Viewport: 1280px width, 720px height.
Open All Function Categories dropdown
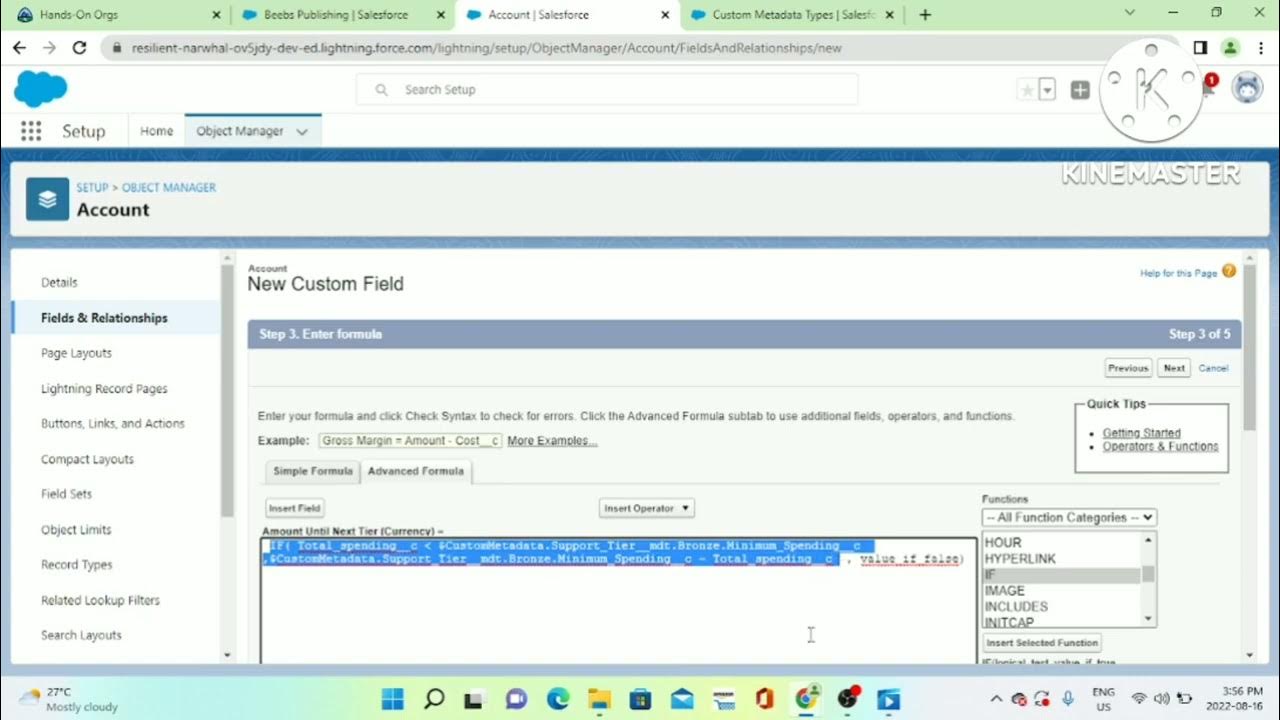coord(1069,517)
